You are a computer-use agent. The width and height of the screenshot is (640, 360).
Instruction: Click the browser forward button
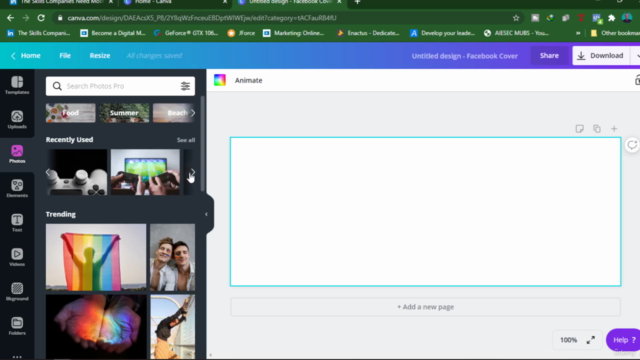coord(25,18)
